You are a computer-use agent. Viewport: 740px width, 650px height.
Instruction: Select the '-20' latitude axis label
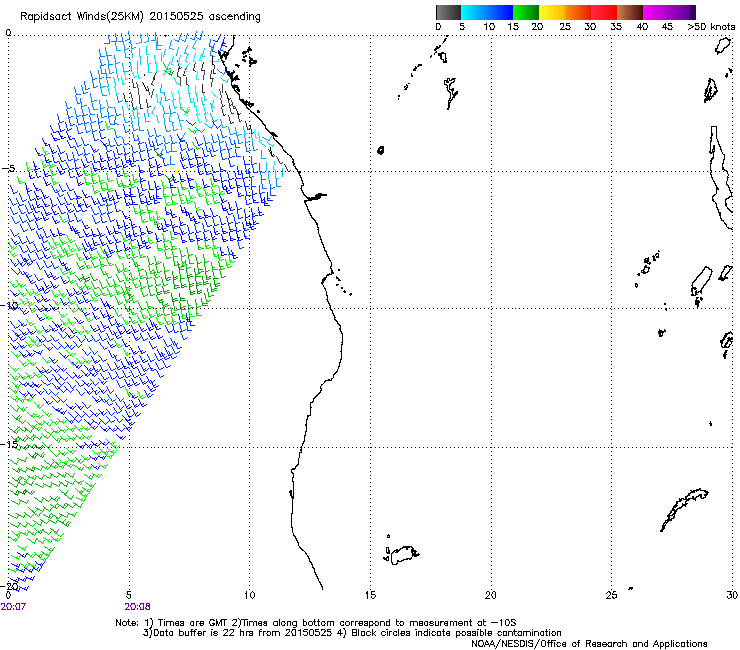(x=10, y=586)
